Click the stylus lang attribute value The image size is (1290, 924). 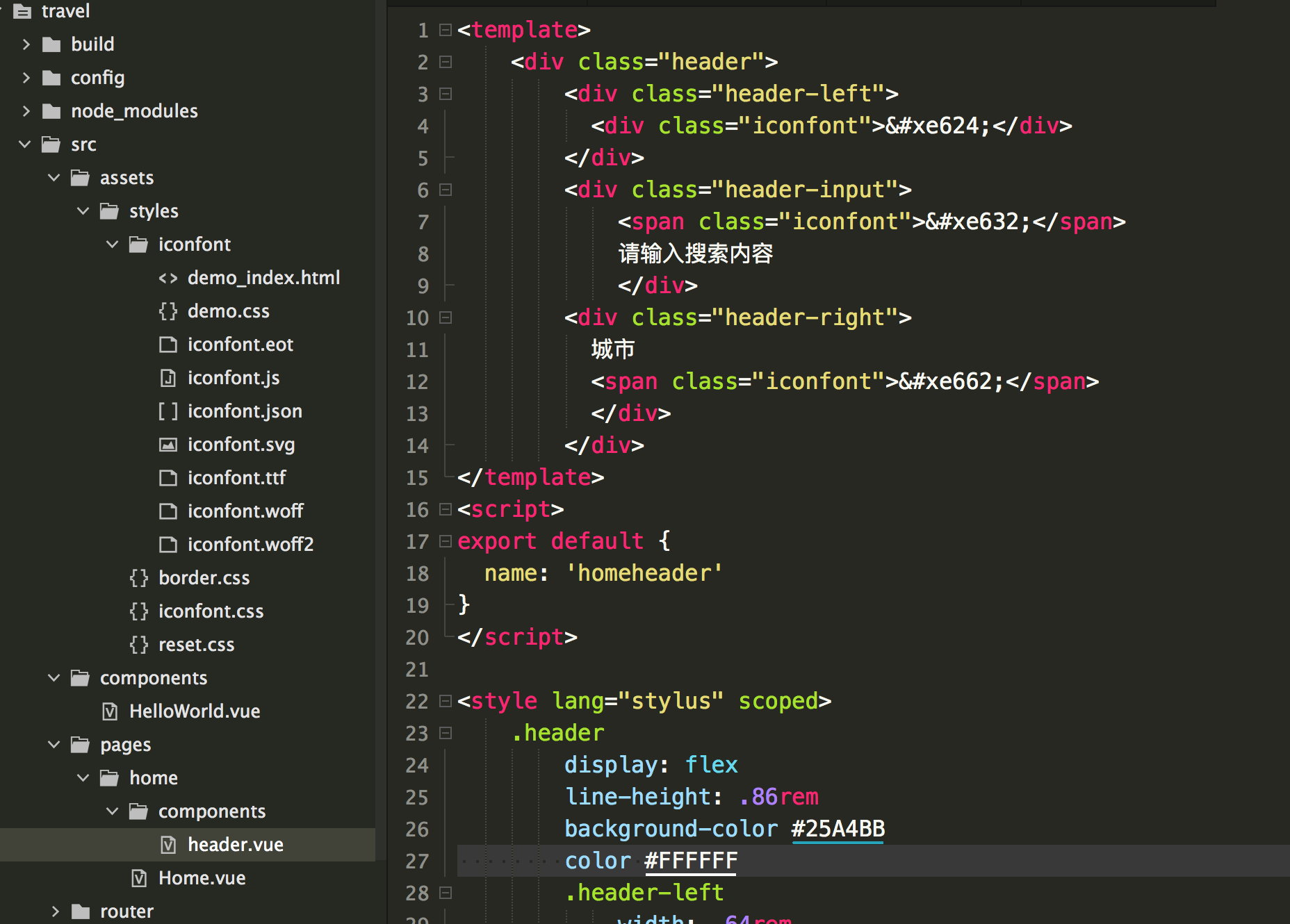pos(671,701)
